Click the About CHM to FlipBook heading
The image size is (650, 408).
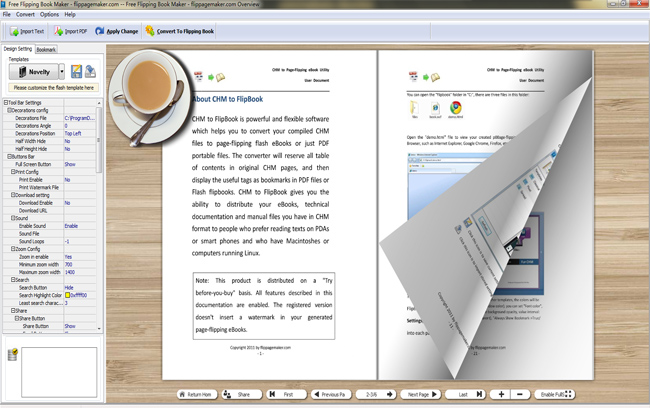click(x=228, y=99)
